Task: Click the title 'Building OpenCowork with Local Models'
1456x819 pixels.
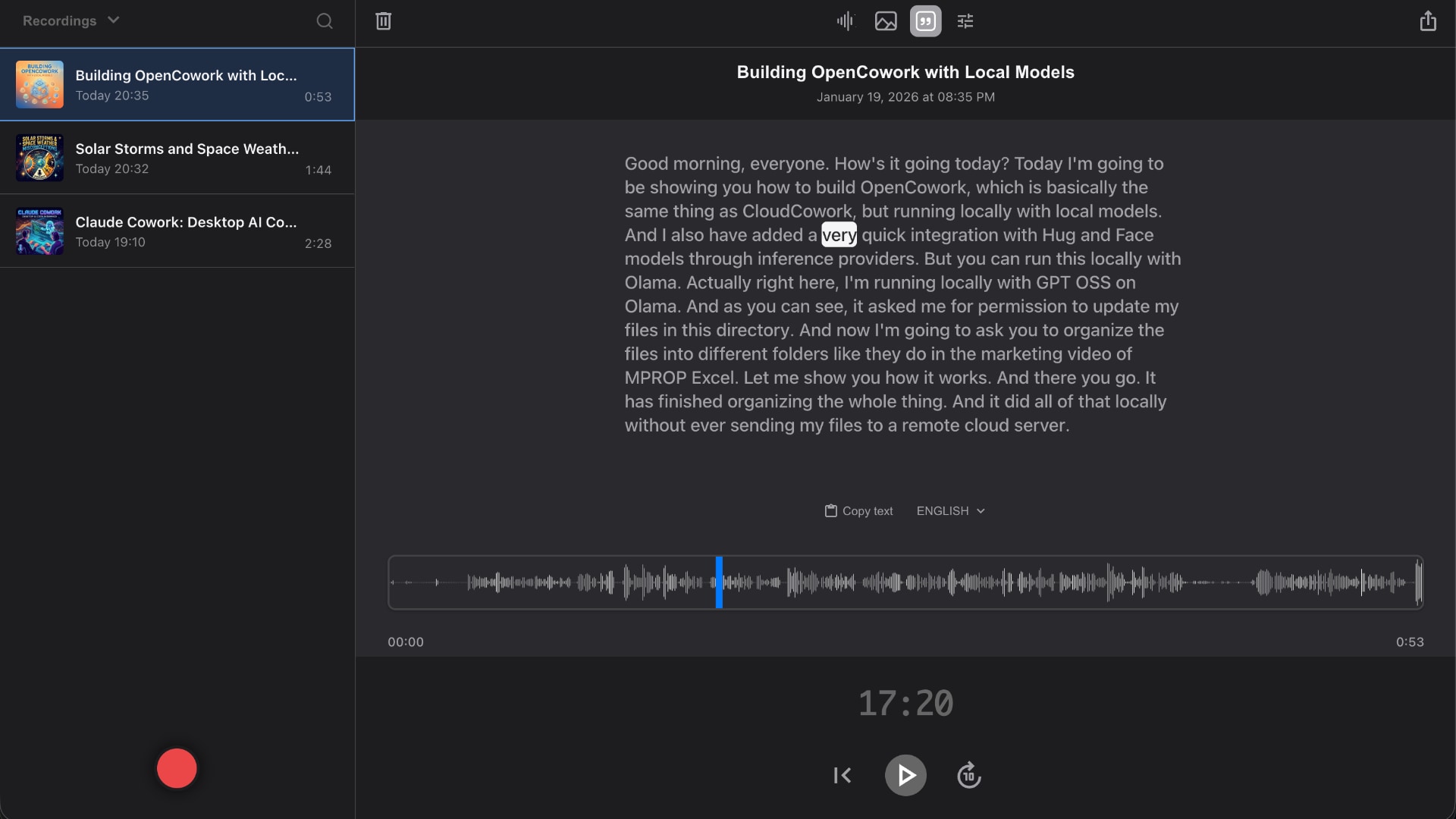Action: tap(905, 72)
